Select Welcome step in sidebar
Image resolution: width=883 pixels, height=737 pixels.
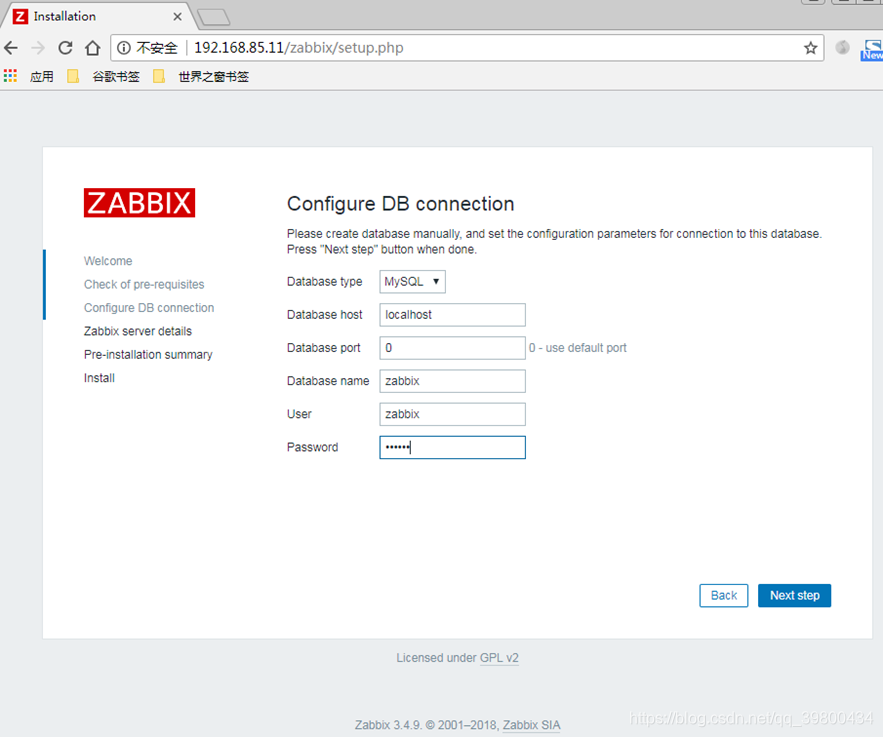pyautogui.click(x=108, y=261)
